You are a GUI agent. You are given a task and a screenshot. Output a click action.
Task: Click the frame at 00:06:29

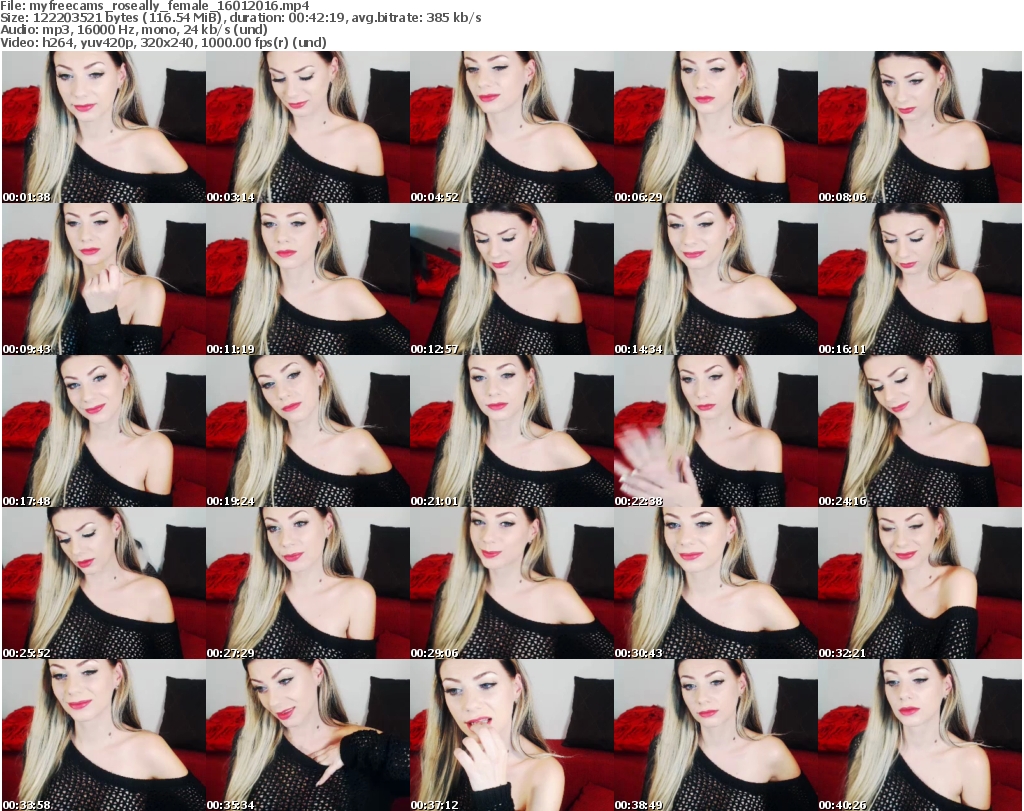[x=716, y=127]
